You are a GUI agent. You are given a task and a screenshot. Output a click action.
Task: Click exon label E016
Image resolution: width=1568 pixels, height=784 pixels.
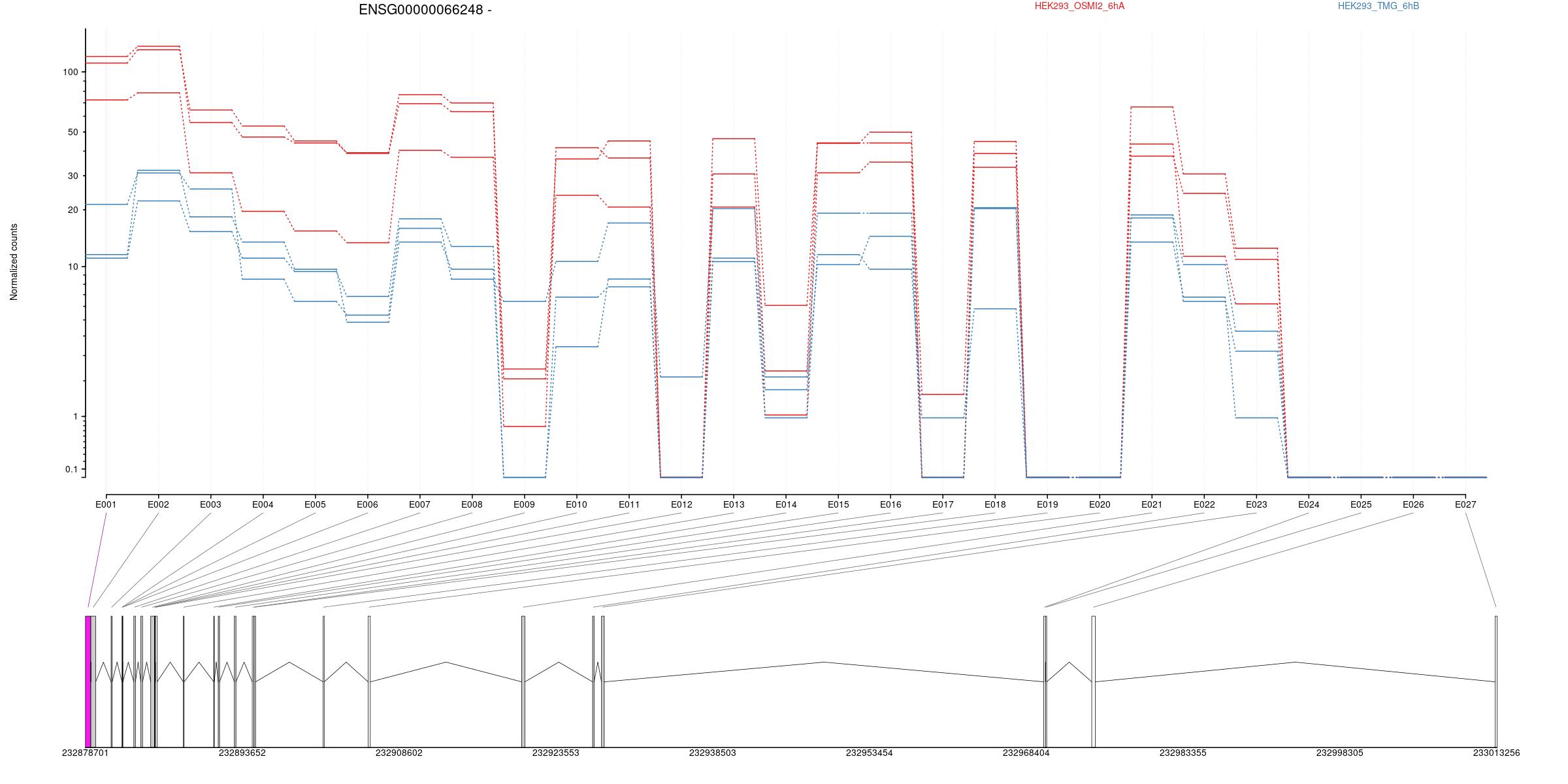(x=890, y=504)
